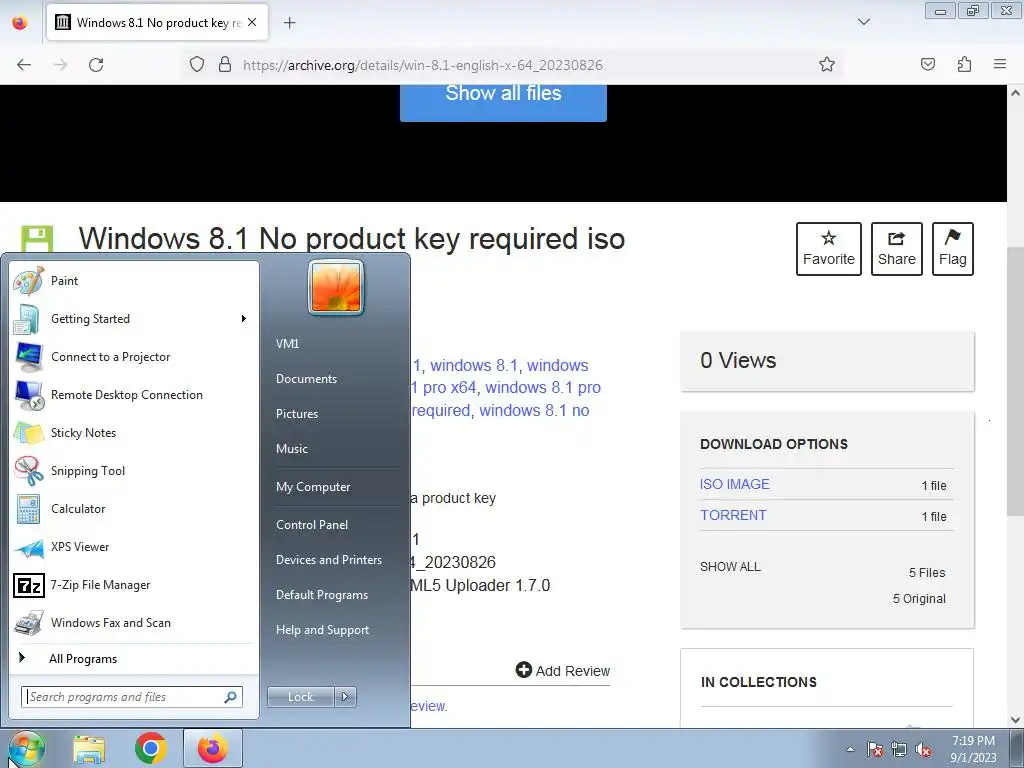Viewport: 1024px width, 768px height.
Task: List all tabs dropdown
Action: (863, 22)
